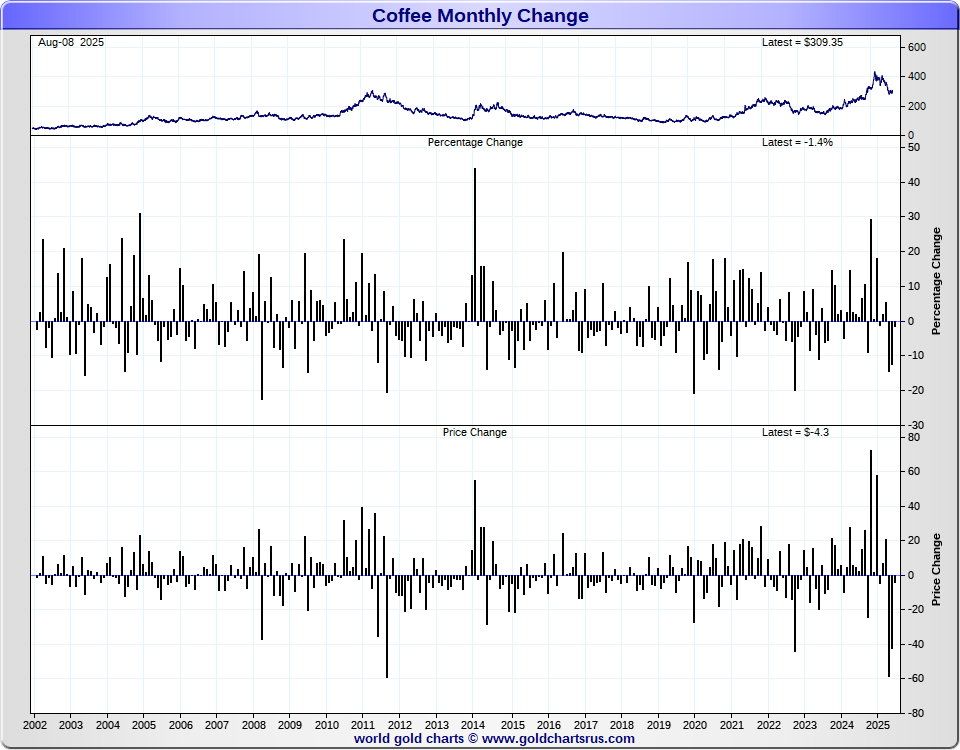Click the vertical 'Price Change' axis title
Viewport: 960px width, 750px height.
[936, 569]
